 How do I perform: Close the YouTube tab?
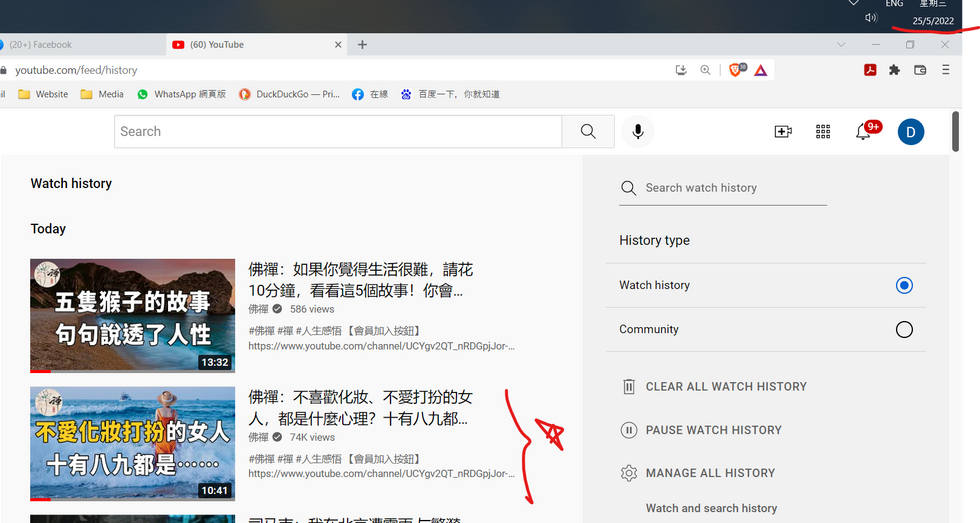(338, 44)
